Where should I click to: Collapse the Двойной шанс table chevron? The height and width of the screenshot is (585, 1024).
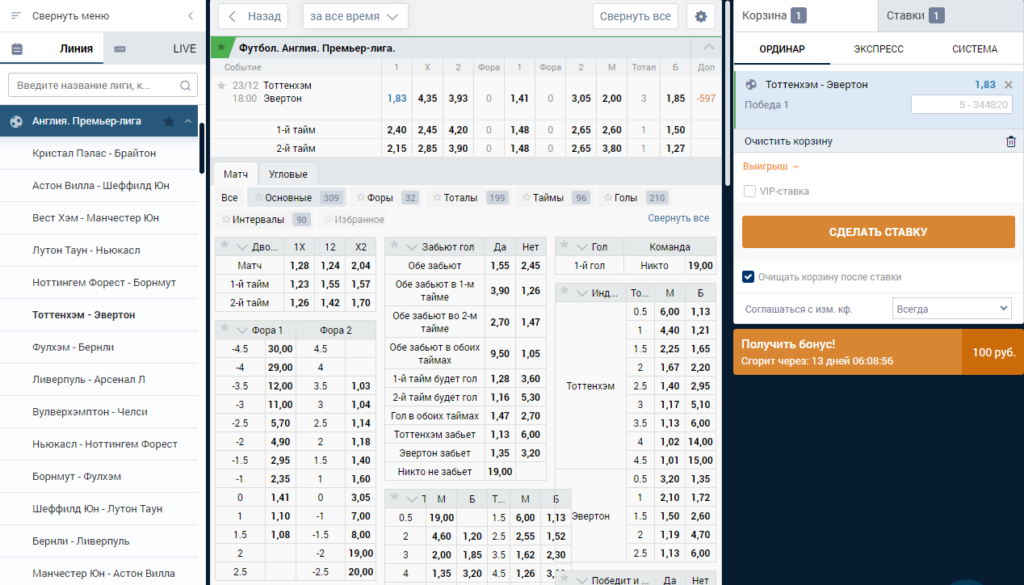coord(242,247)
